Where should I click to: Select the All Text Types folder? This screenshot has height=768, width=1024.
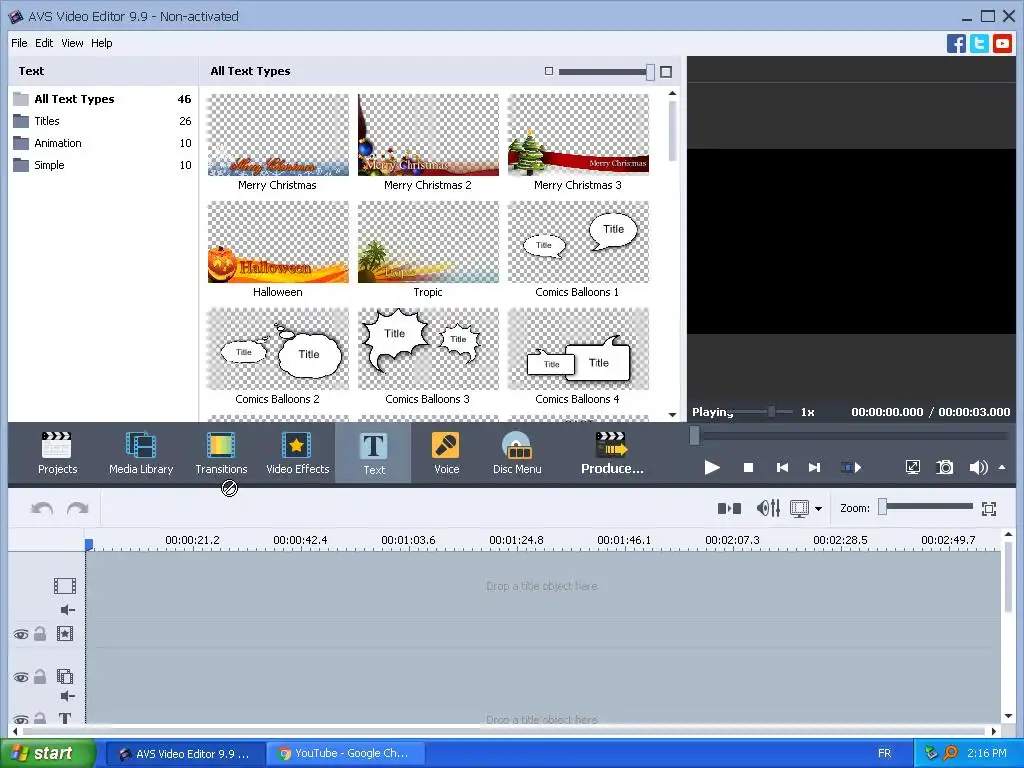[103, 99]
